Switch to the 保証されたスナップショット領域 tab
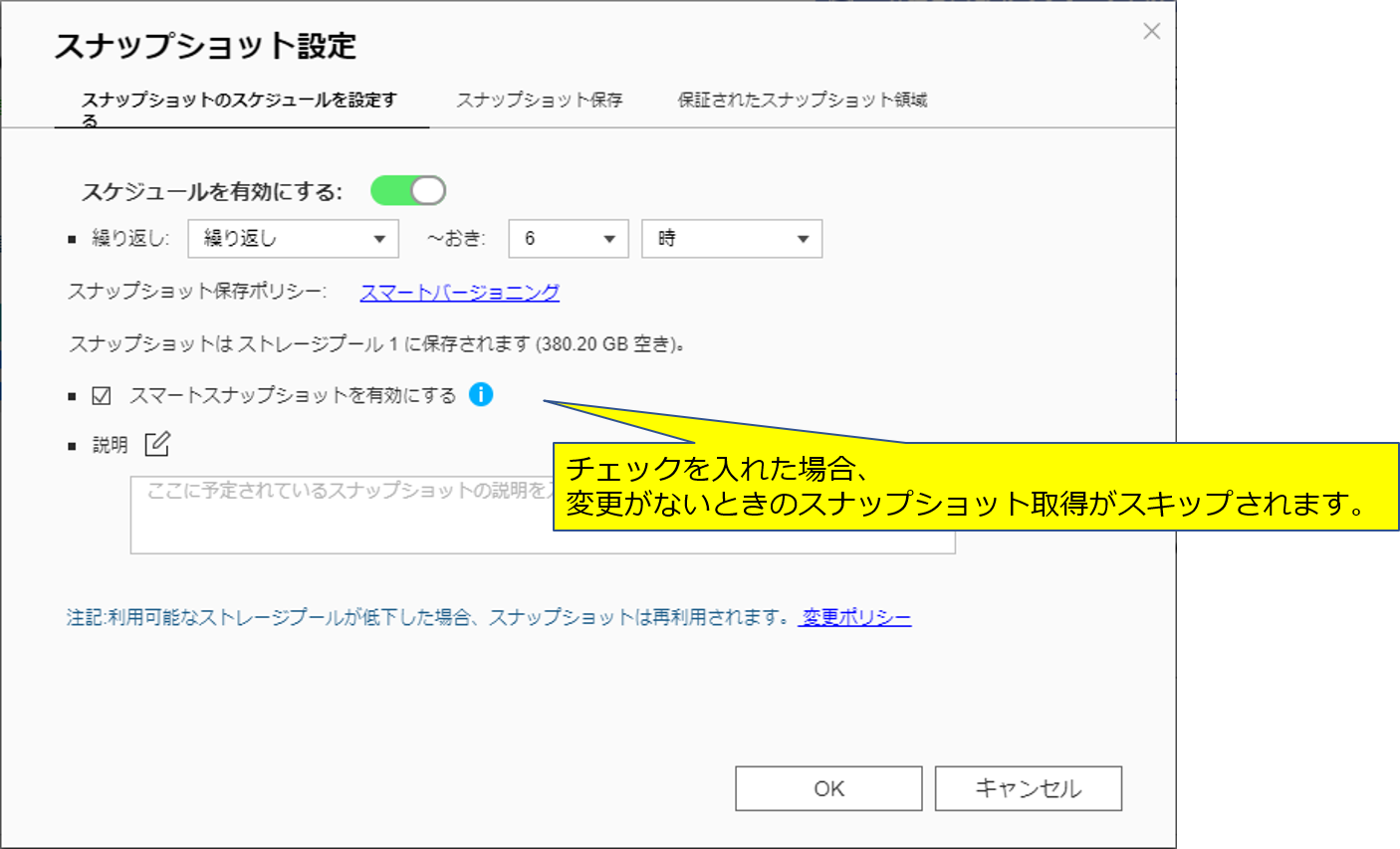 click(x=803, y=100)
